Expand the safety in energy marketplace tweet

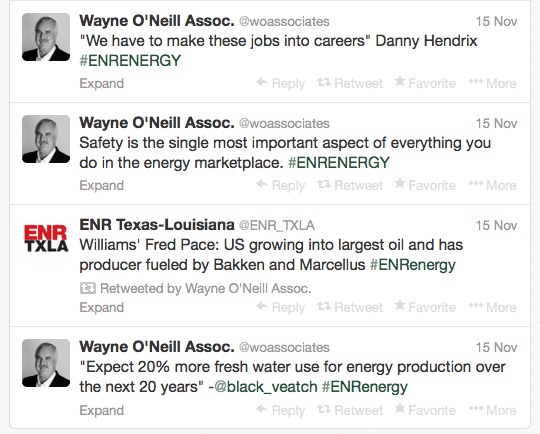click(x=102, y=186)
